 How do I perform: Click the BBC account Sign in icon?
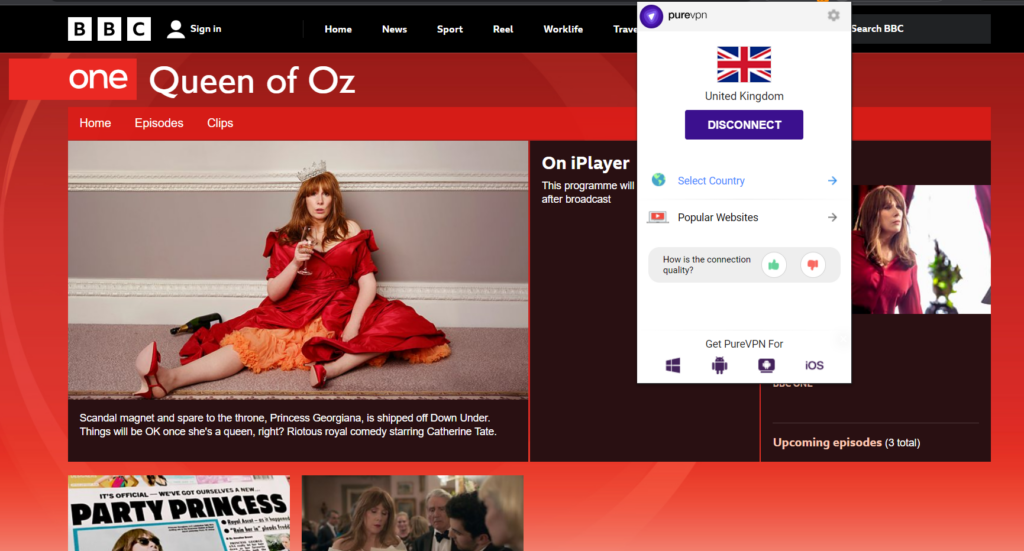[176, 29]
